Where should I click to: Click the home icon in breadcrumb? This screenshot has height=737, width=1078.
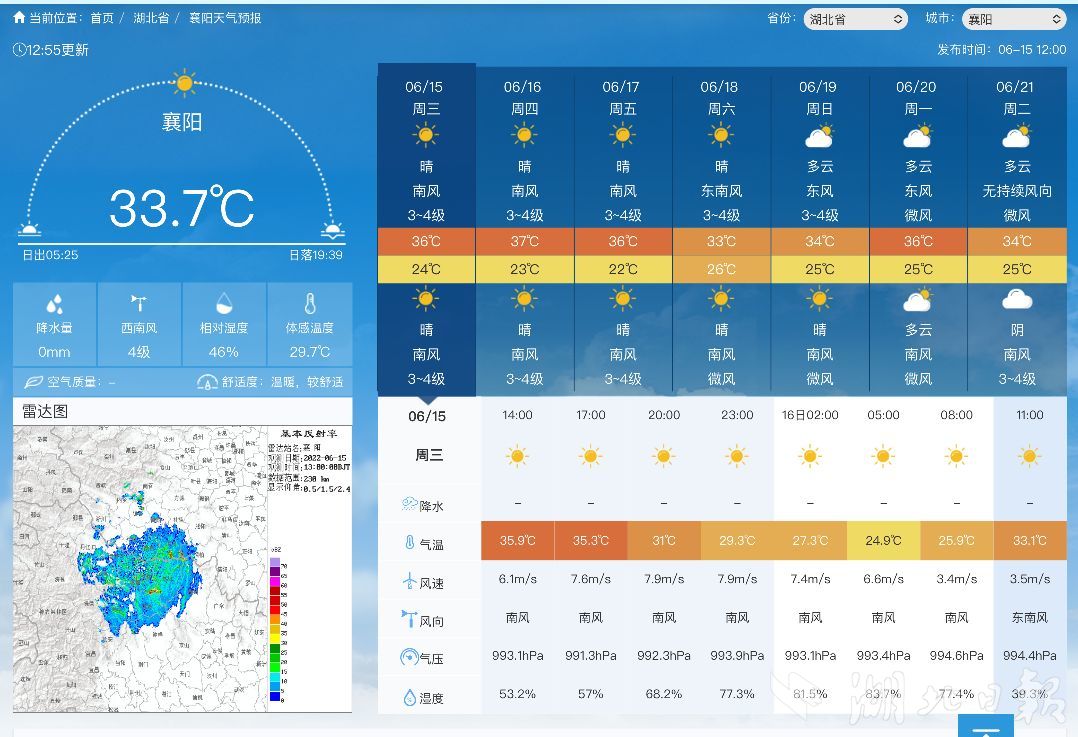coord(19,17)
